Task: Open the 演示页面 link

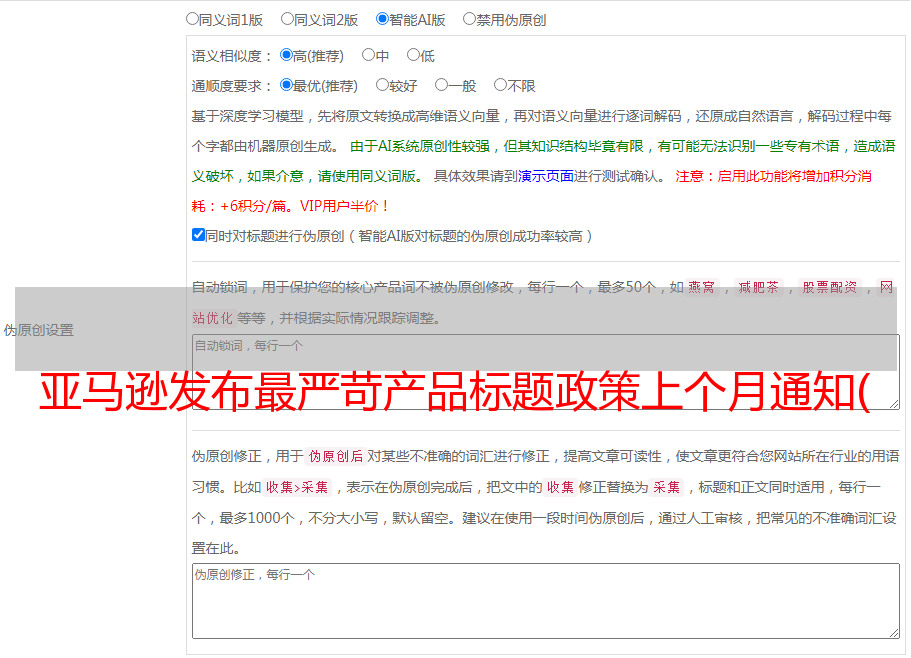Action: pos(546,176)
